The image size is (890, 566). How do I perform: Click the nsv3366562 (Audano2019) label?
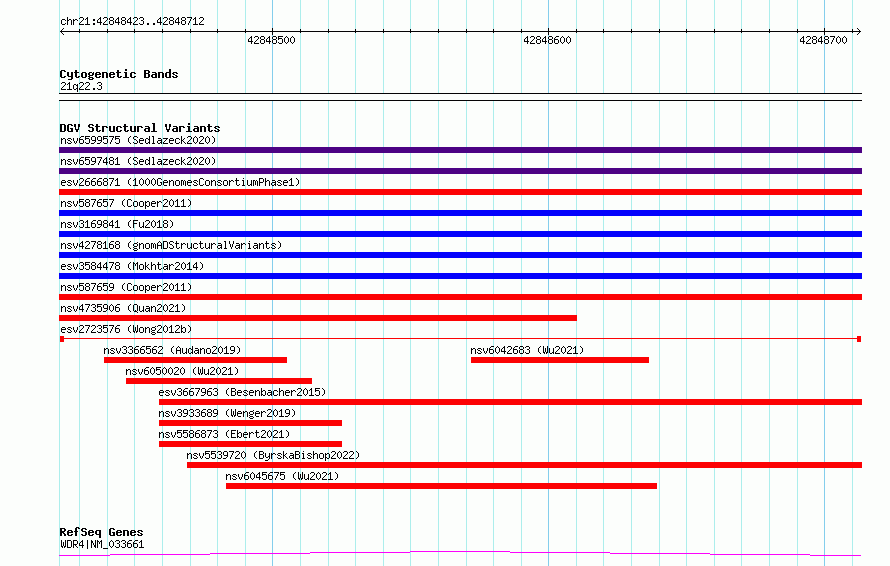coord(172,350)
